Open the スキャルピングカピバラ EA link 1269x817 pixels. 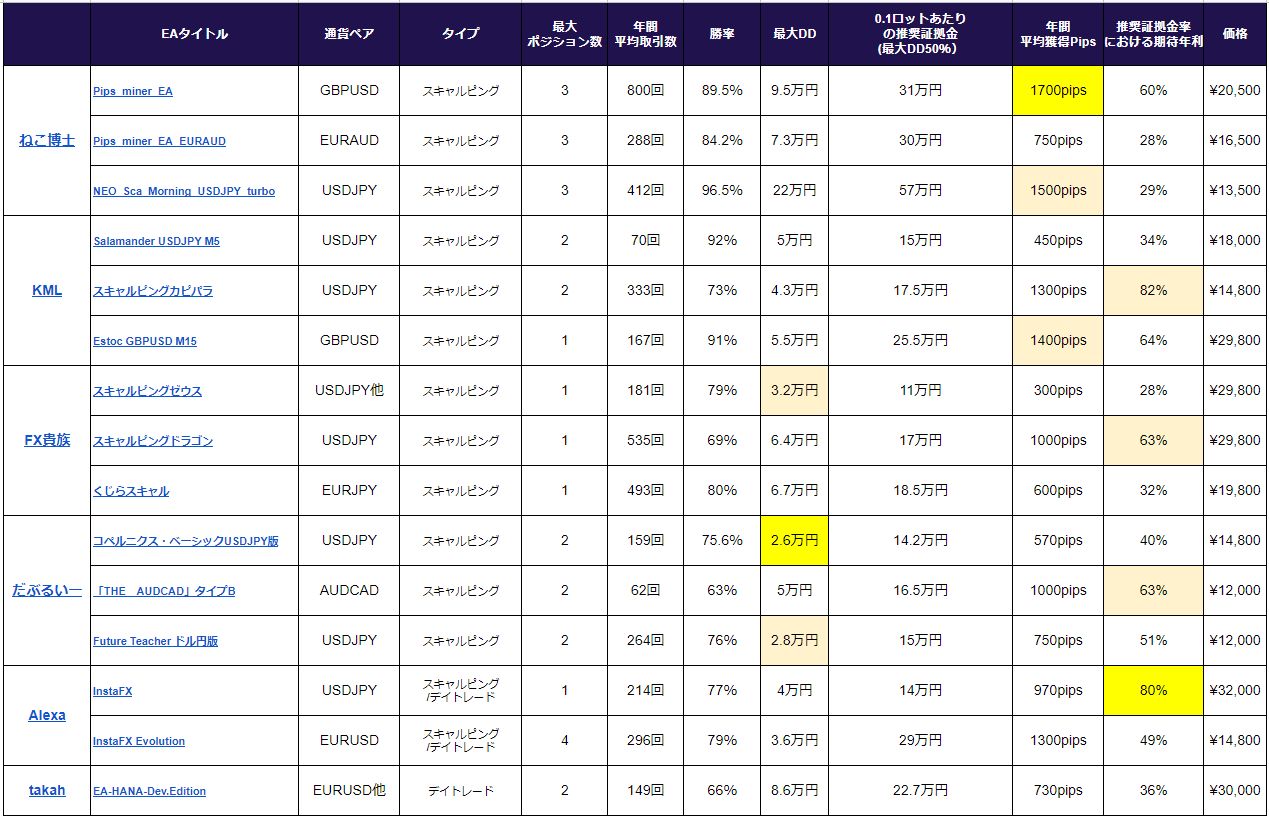[152, 291]
